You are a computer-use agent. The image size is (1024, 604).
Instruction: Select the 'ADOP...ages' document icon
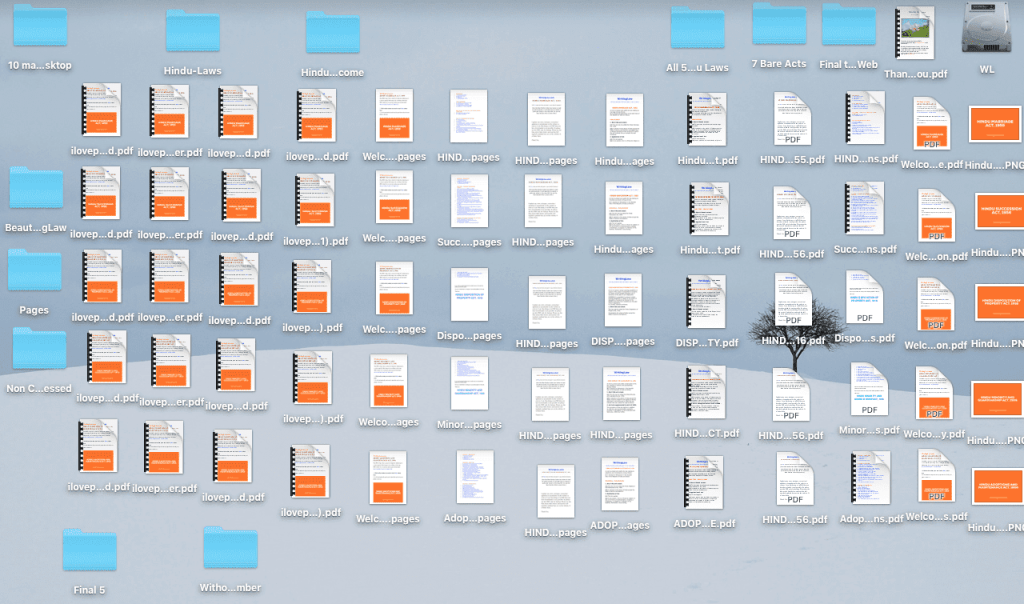point(620,484)
